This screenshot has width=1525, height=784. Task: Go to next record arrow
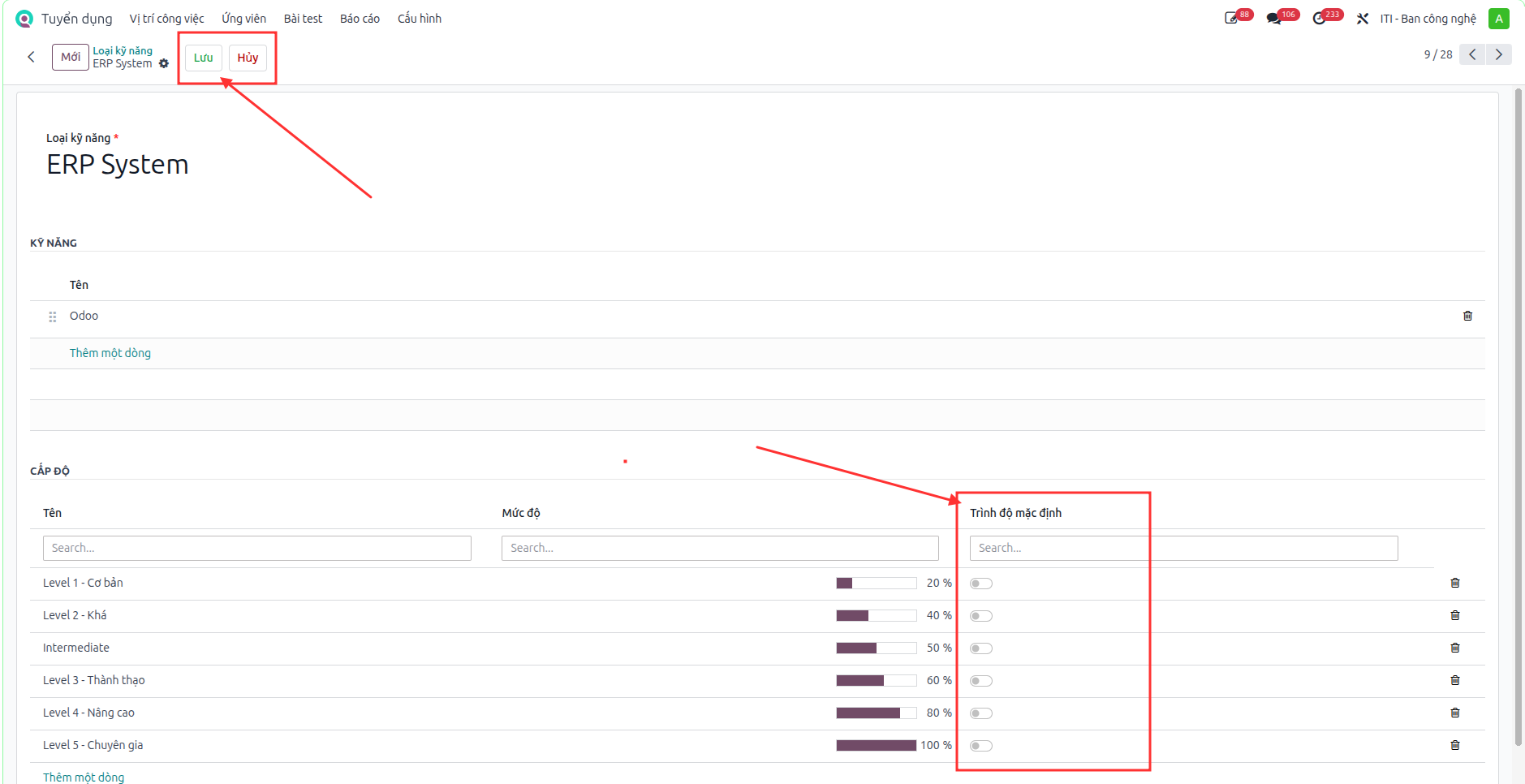coord(1499,54)
